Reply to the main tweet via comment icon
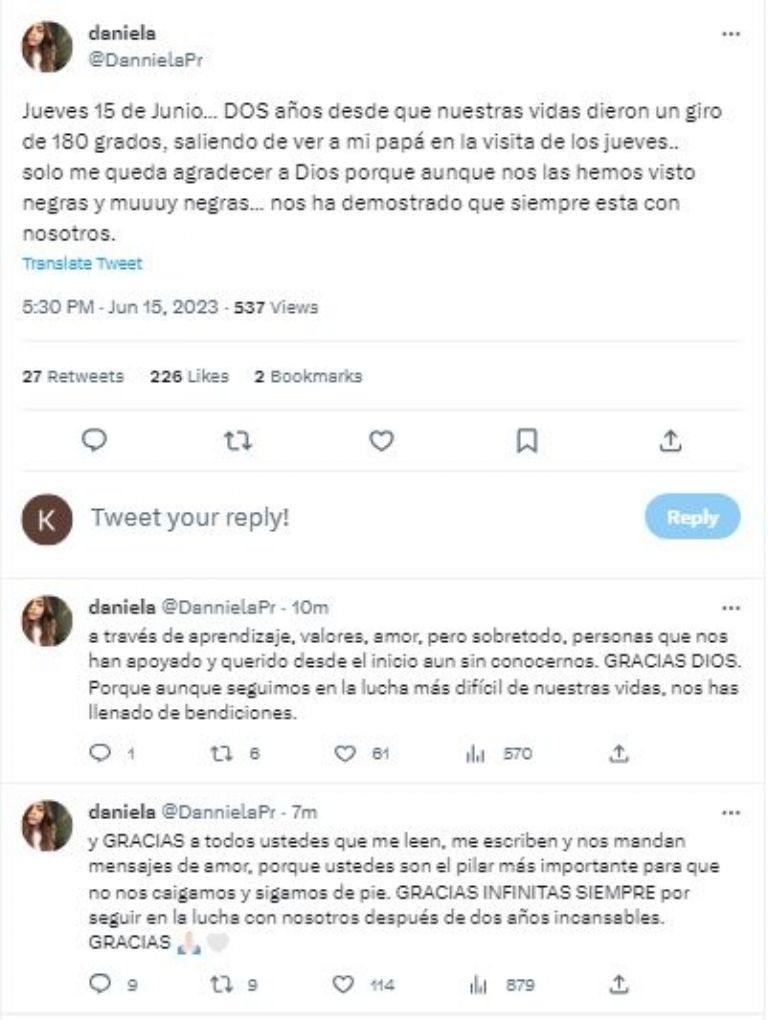 tap(95, 441)
